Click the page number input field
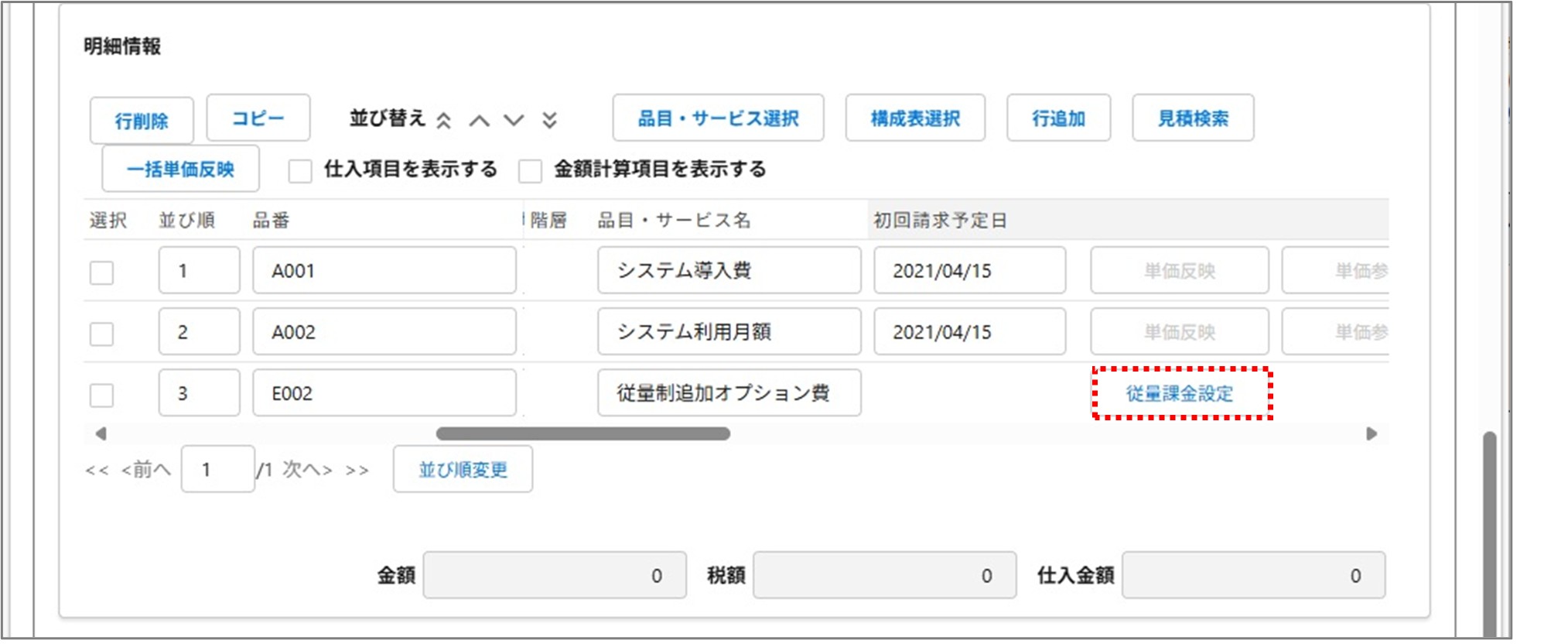 point(218,469)
